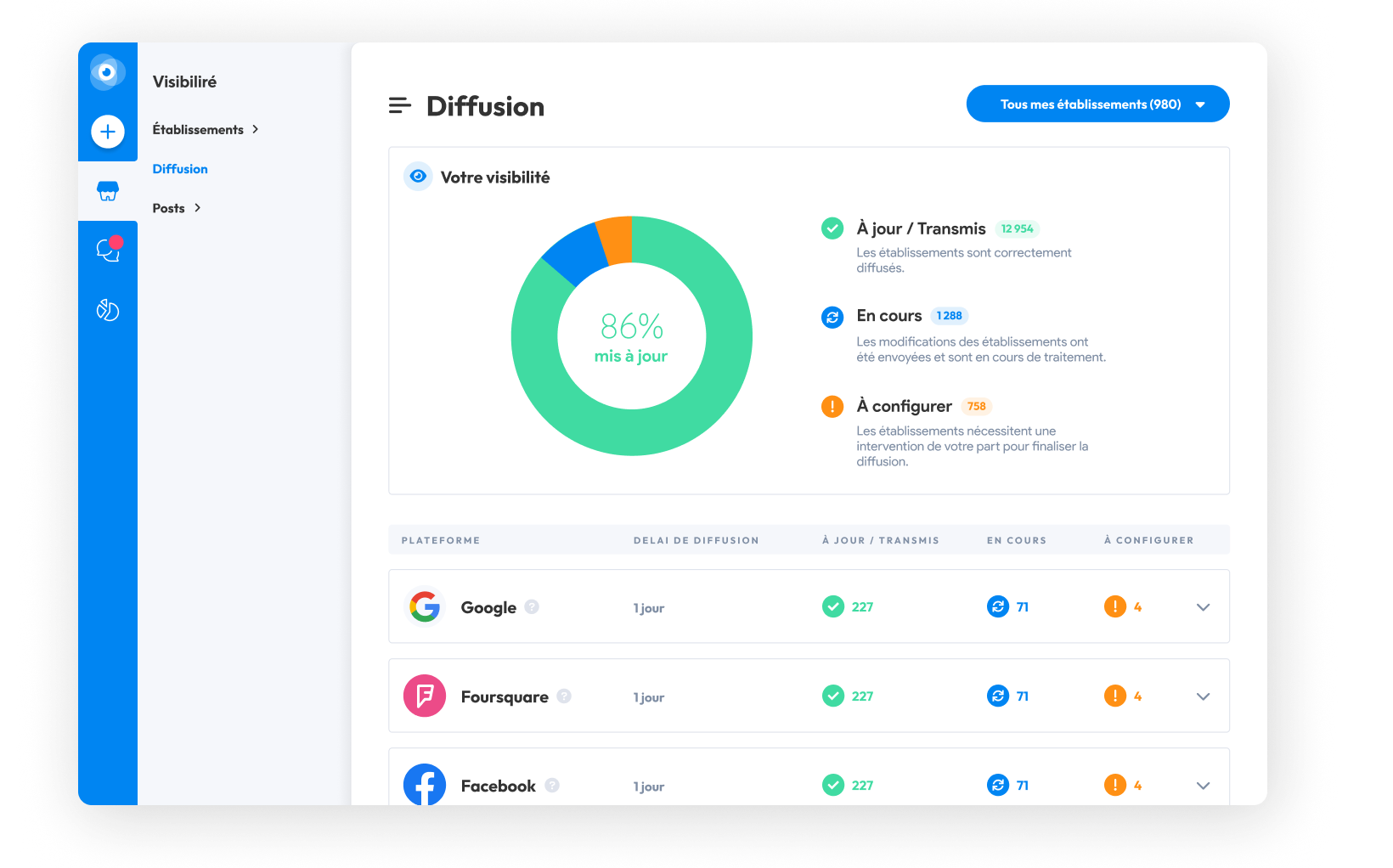Click the Google logo in the platform list
Image resolution: width=1393 pixels, height=868 pixels.
pyautogui.click(x=425, y=606)
